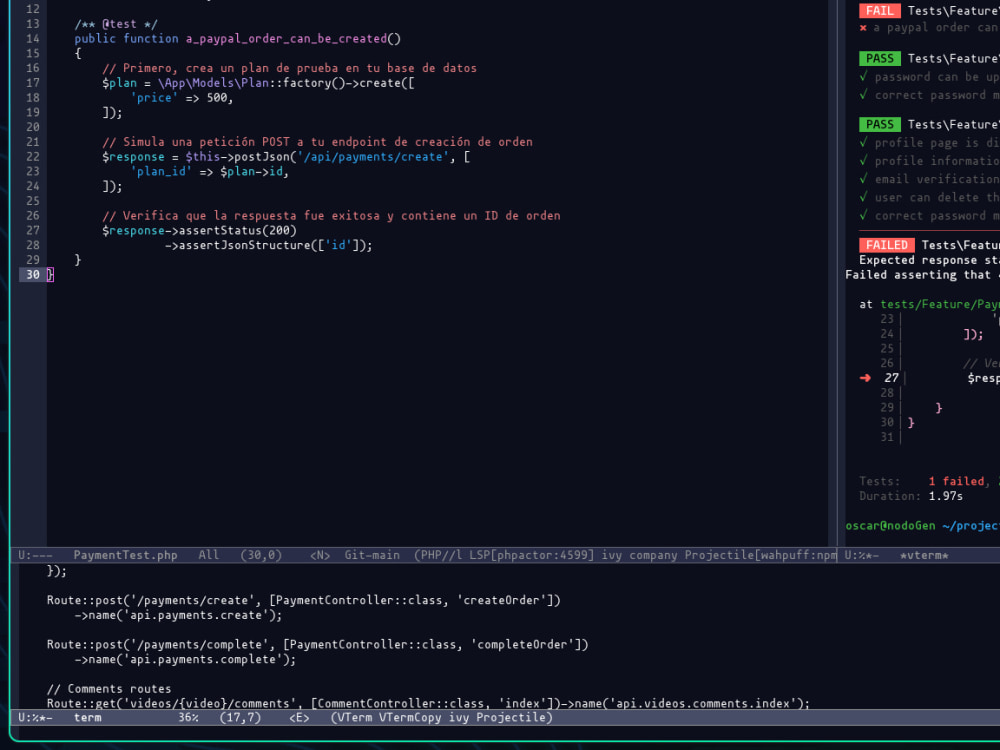This screenshot has width=1000, height=750.
Task: Click assertJsonStructure(['id']) call
Action: 272,245
